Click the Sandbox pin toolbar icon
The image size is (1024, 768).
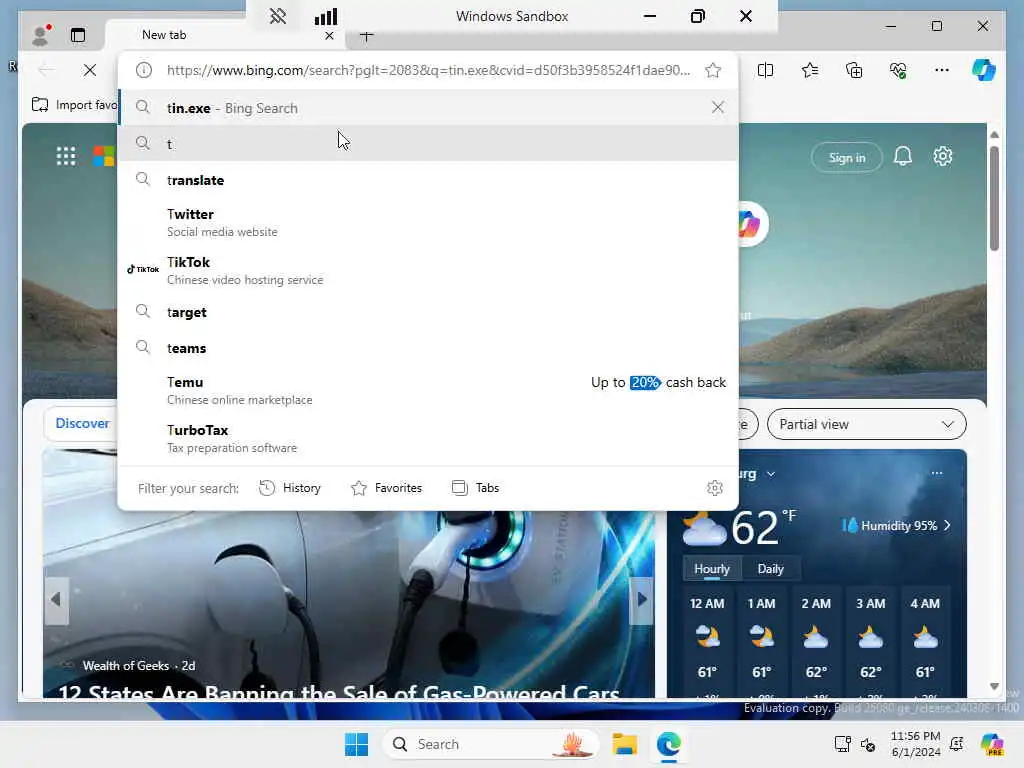278,16
